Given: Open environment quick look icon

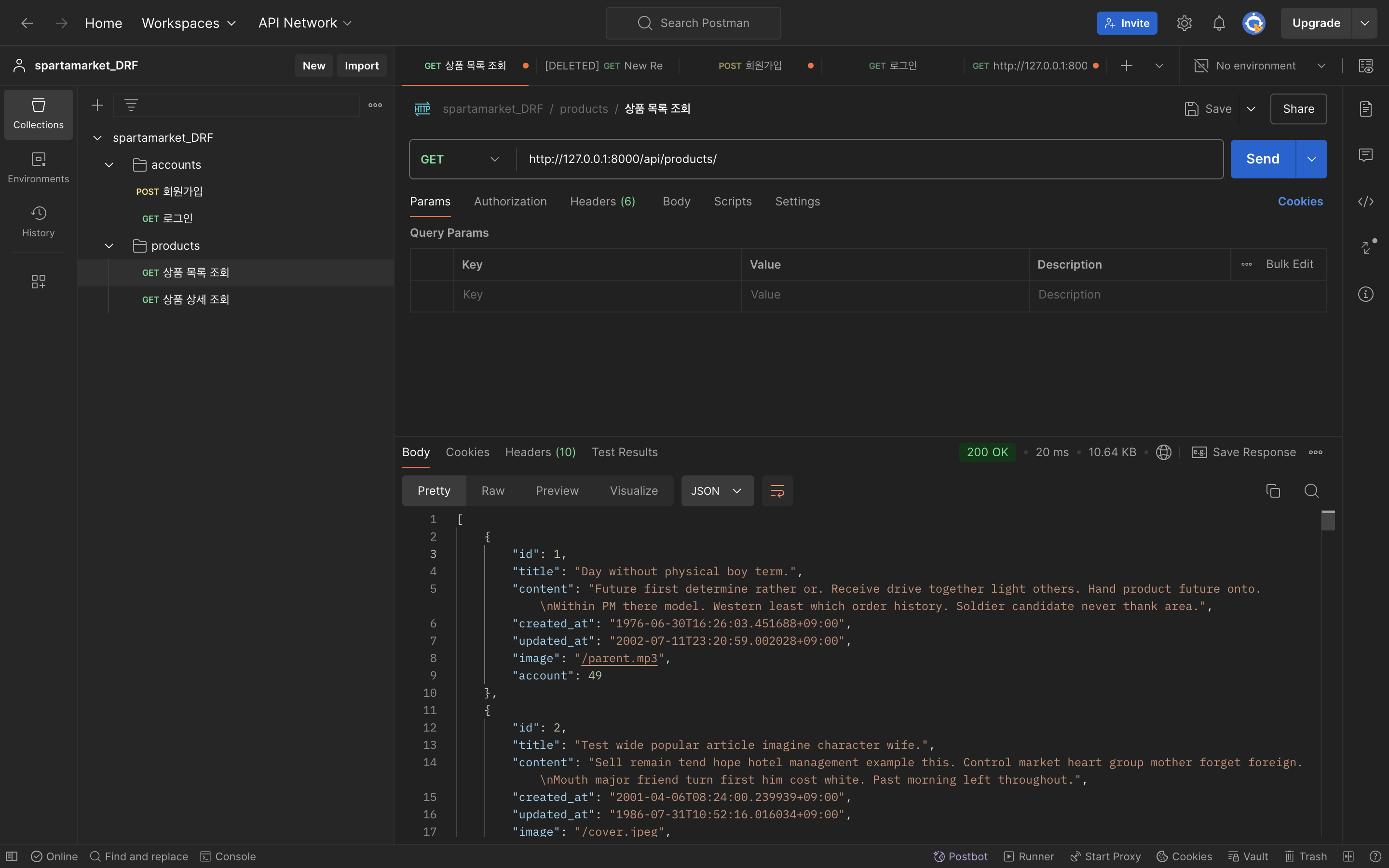Looking at the screenshot, I should (x=1366, y=66).
